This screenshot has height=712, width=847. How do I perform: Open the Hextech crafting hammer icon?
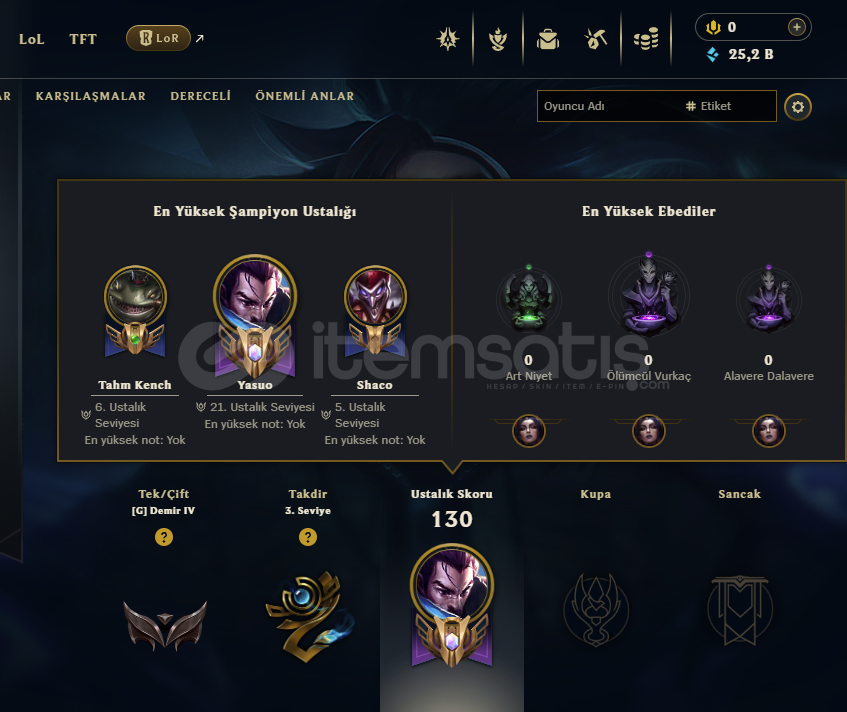[596, 39]
